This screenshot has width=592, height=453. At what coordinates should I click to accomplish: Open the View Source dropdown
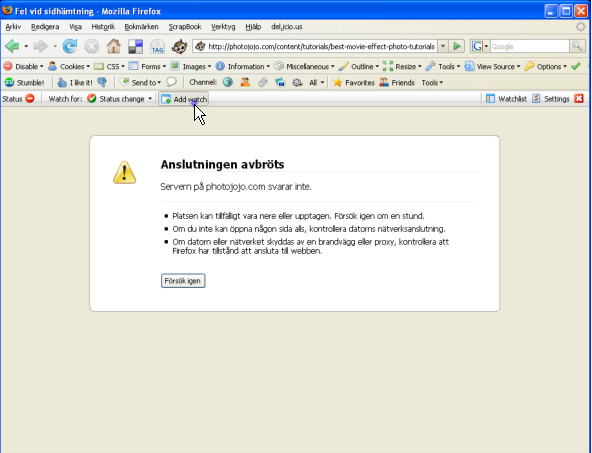pyautogui.click(x=492, y=66)
